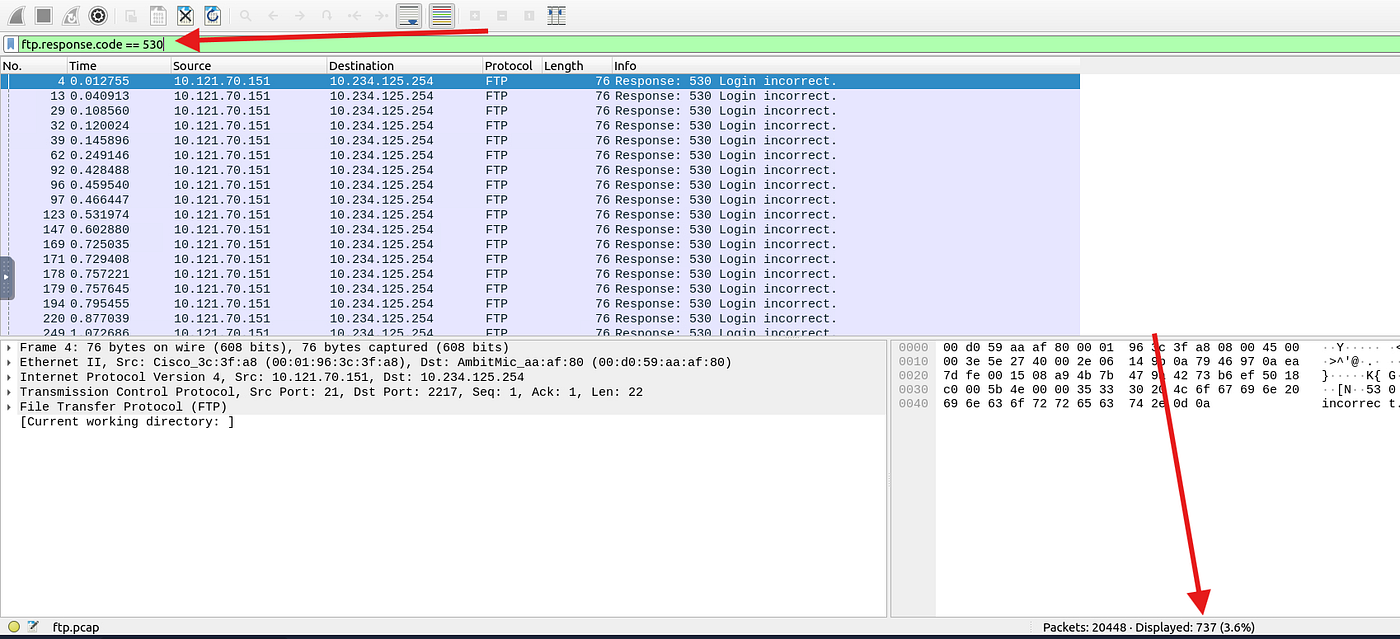Screen dimensions: 1400x639
Task: Restart the current capture
Action: 71,15
